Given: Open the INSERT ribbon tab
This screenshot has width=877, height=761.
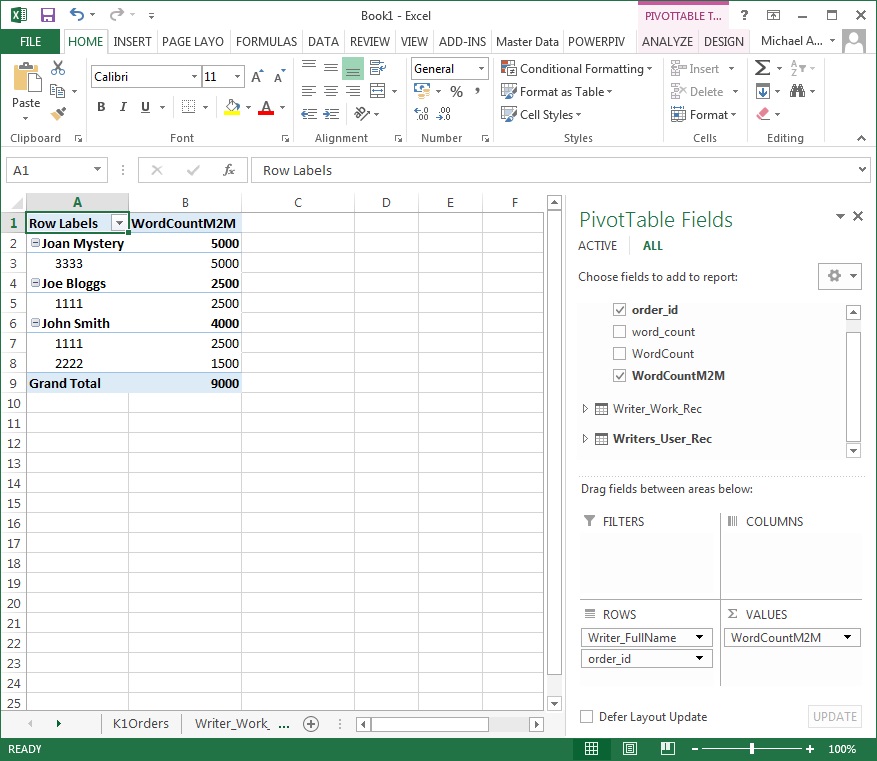Looking at the screenshot, I should [x=132, y=41].
